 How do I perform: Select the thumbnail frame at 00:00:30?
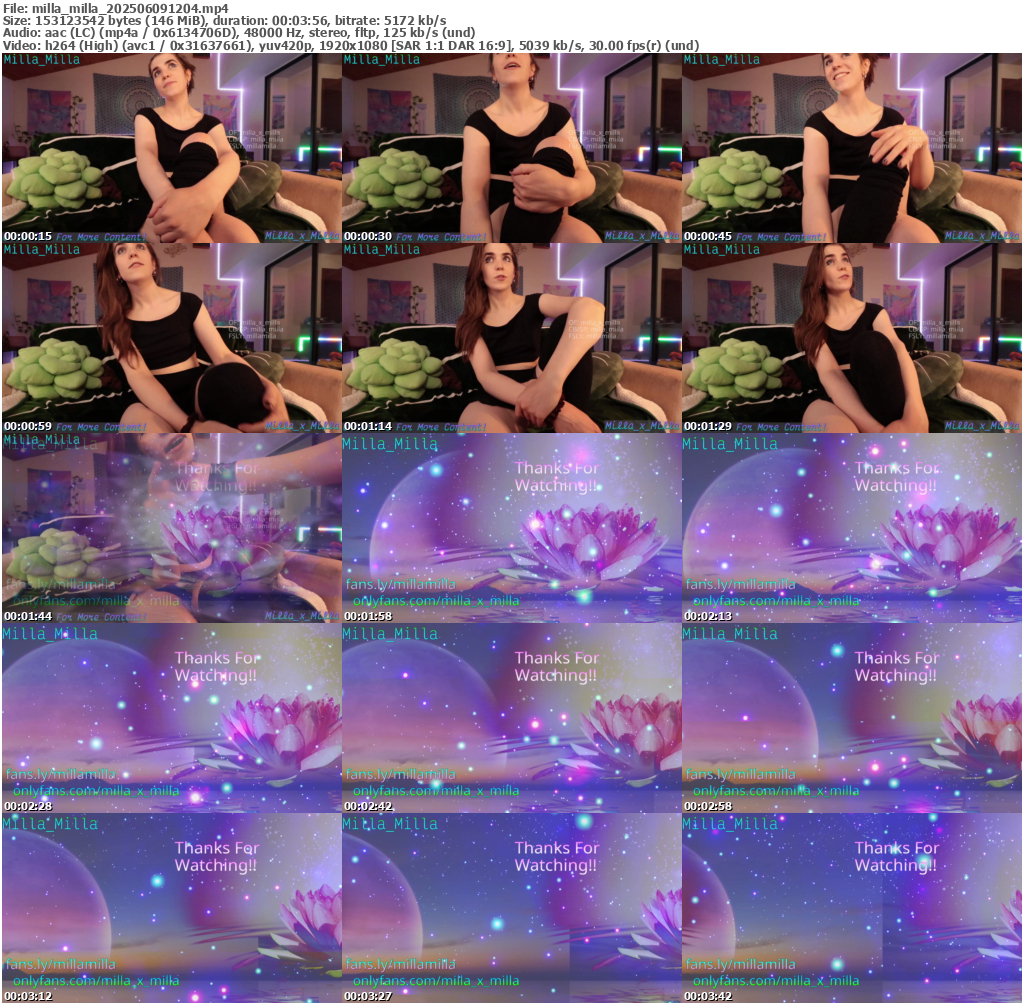tap(512, 148)
